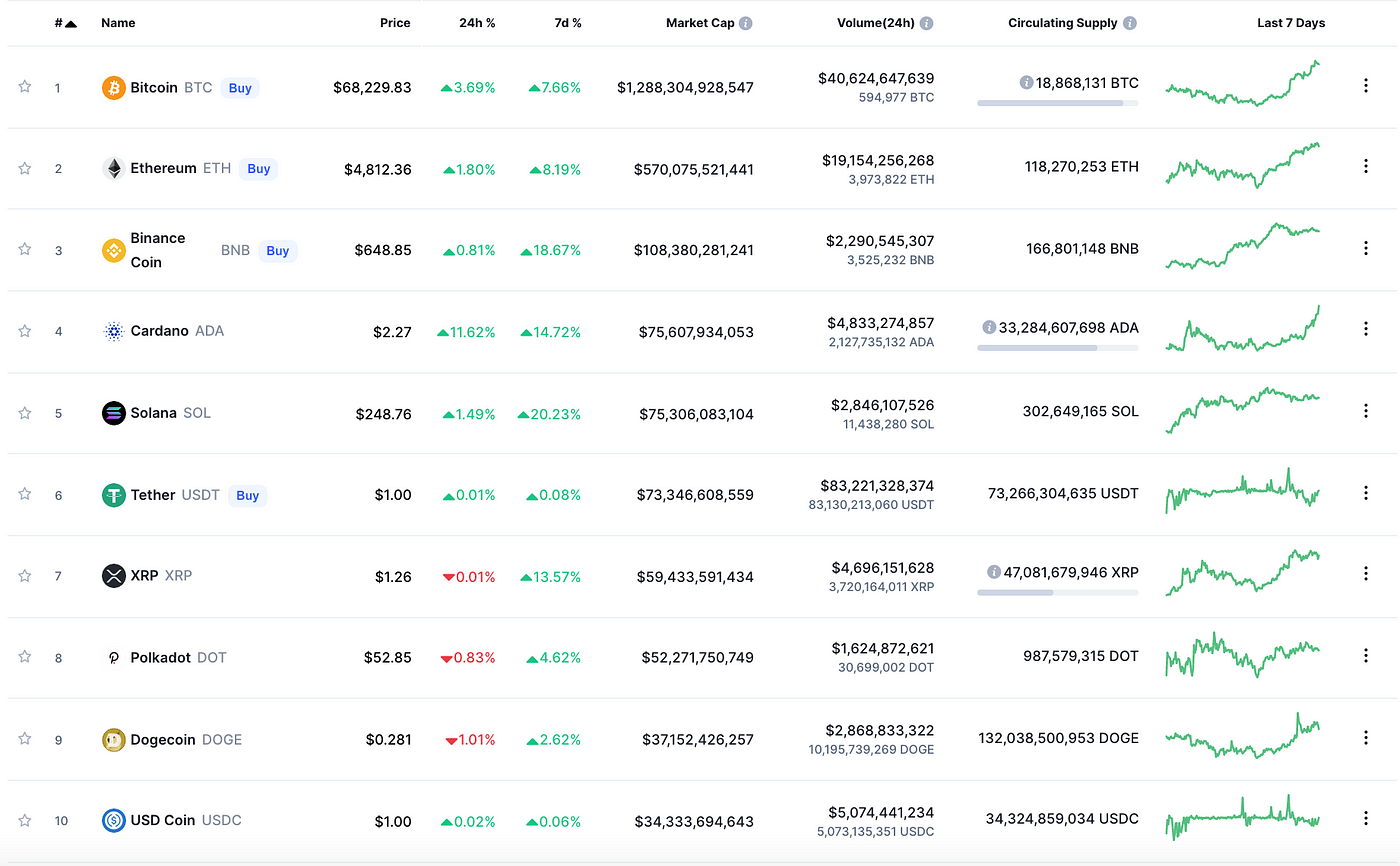Sort table by # rank column
This screenshot has height=866, width=1400.
tap(66, 23)
